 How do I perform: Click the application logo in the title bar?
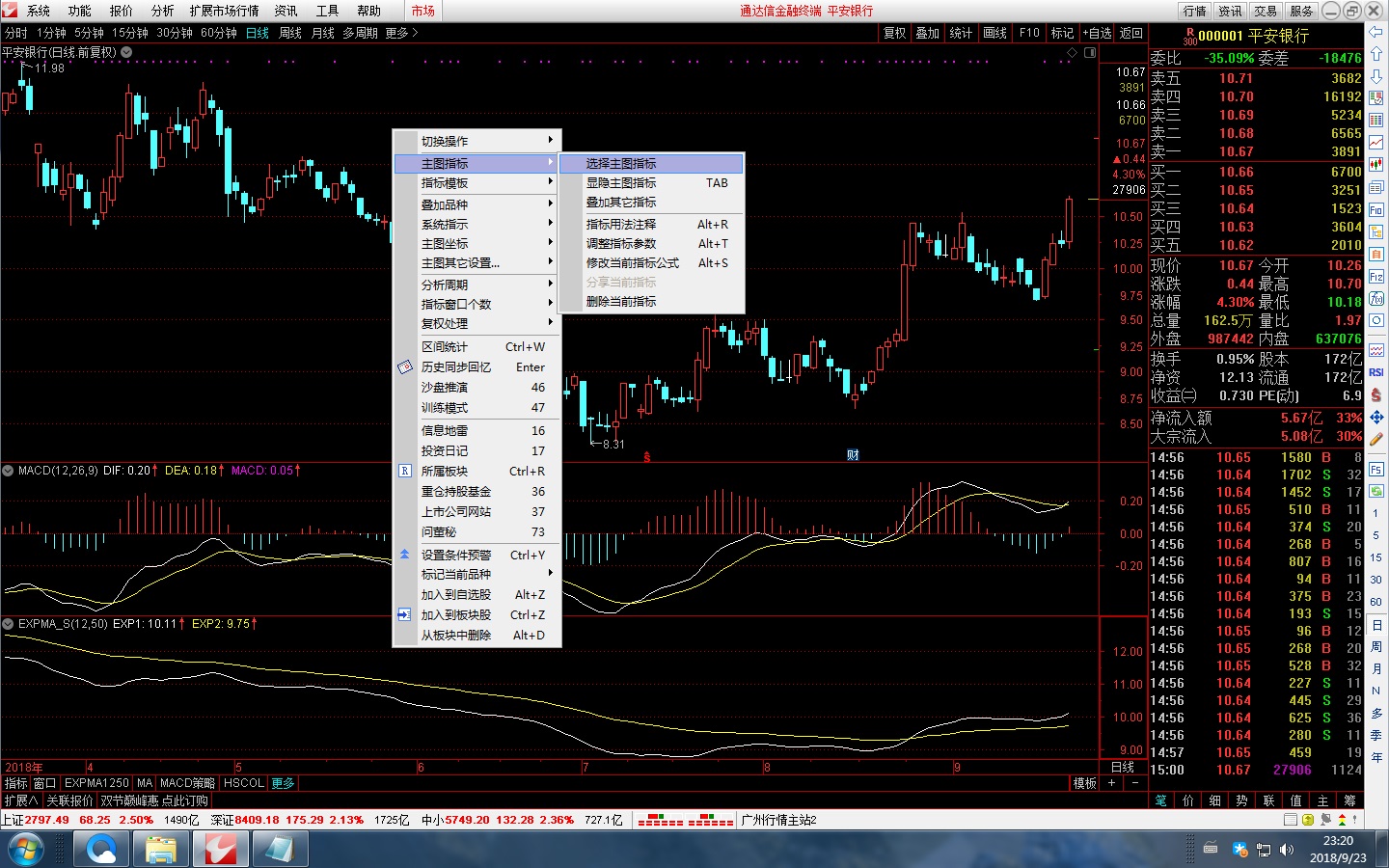click(9, 10)
